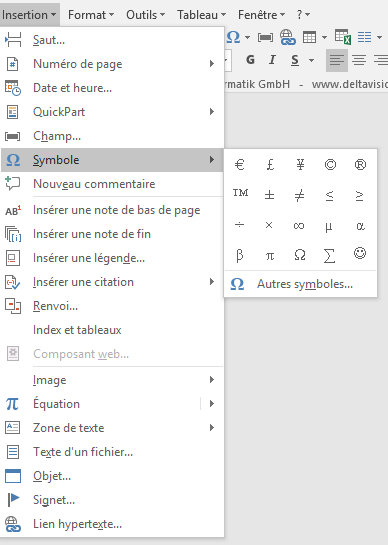
Task: Open the columns dropdown arrow
Action: tap(379, 37)
